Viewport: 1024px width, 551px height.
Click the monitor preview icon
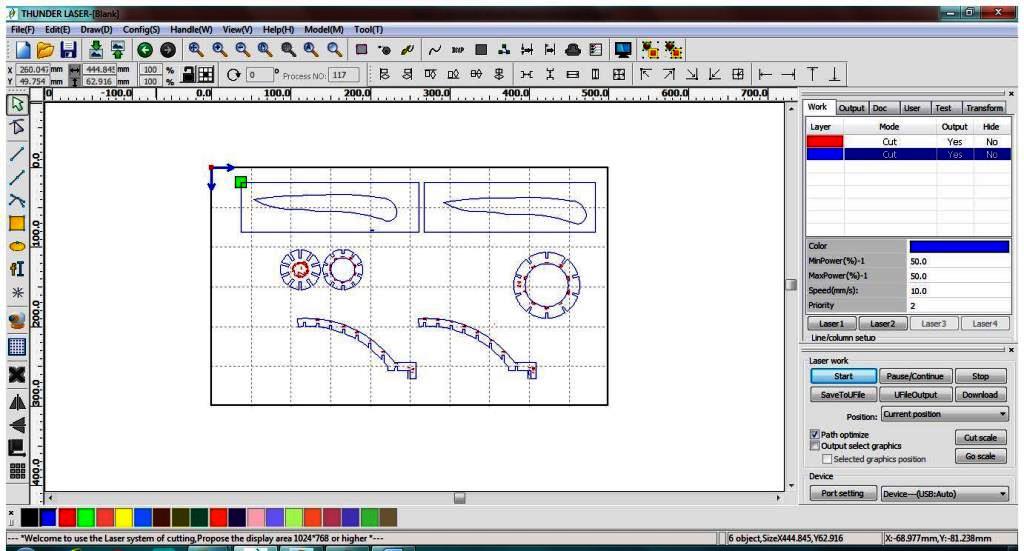pyautogui.click(x=623, y=50)
